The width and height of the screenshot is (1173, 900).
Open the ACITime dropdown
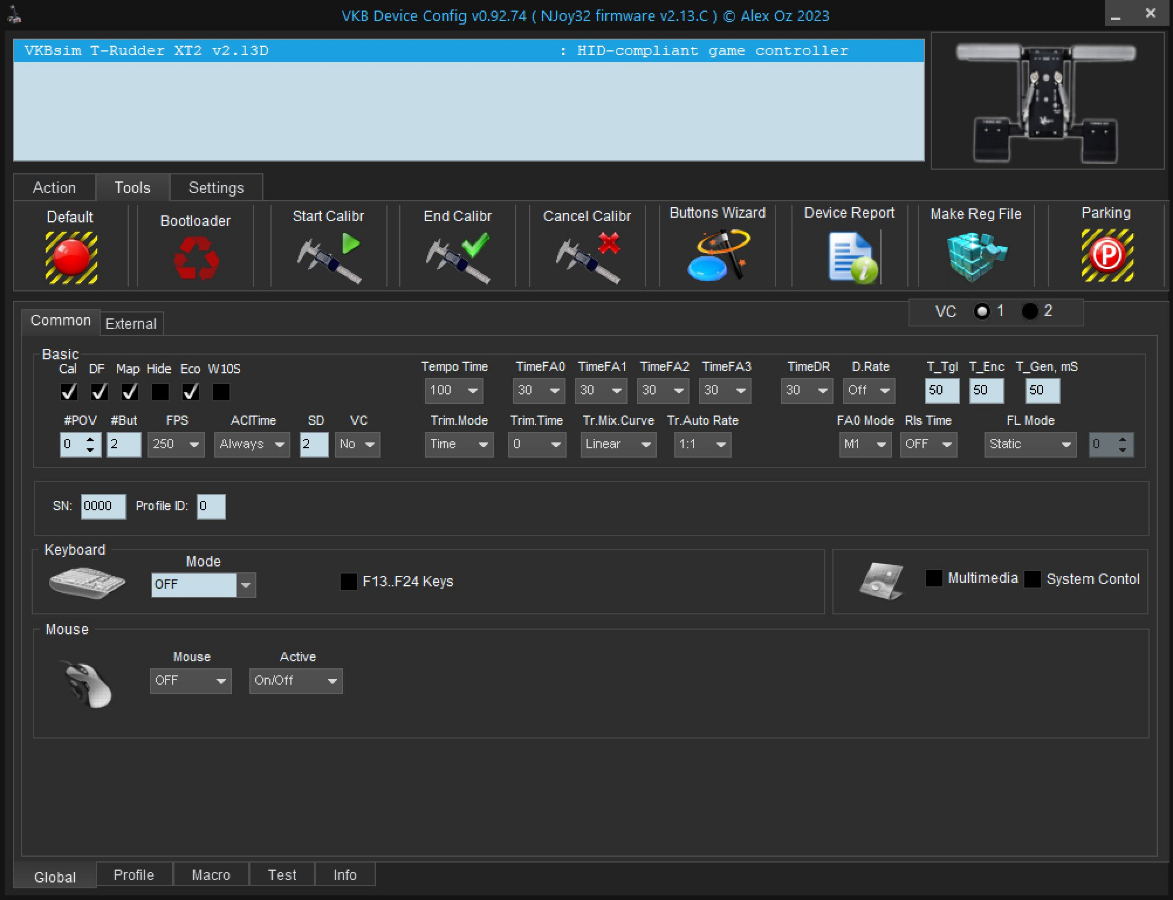point(252,444)
